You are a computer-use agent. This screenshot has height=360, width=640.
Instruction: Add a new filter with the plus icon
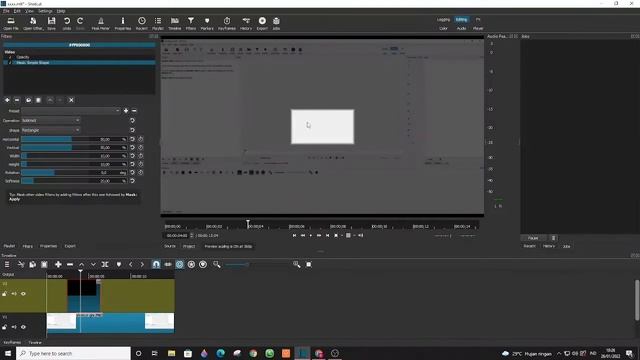(x=7, y=100)
